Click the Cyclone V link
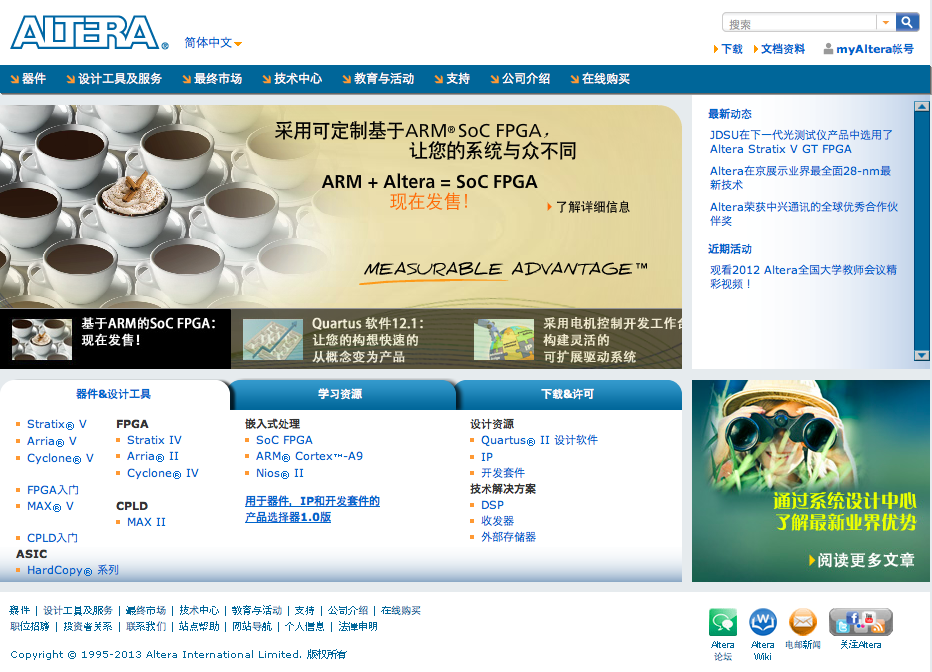 [60, 458]
